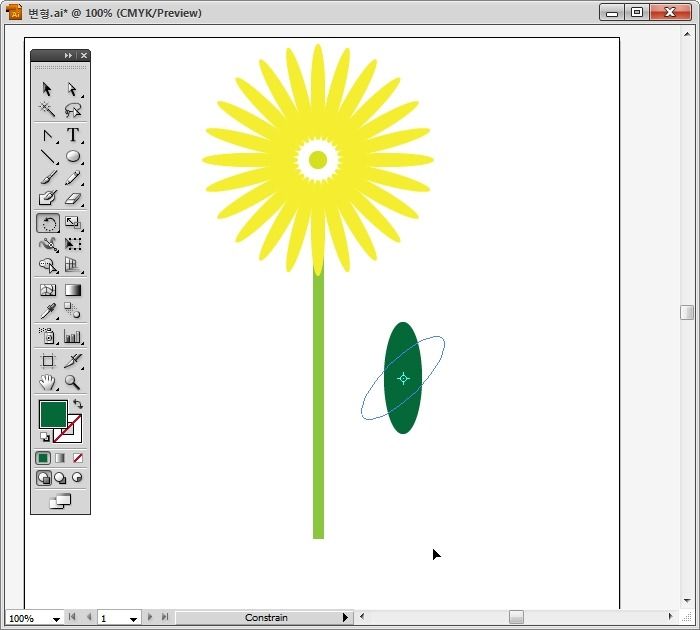
Task: Select the Perspective Grid tool
Action: coord(72,266)
